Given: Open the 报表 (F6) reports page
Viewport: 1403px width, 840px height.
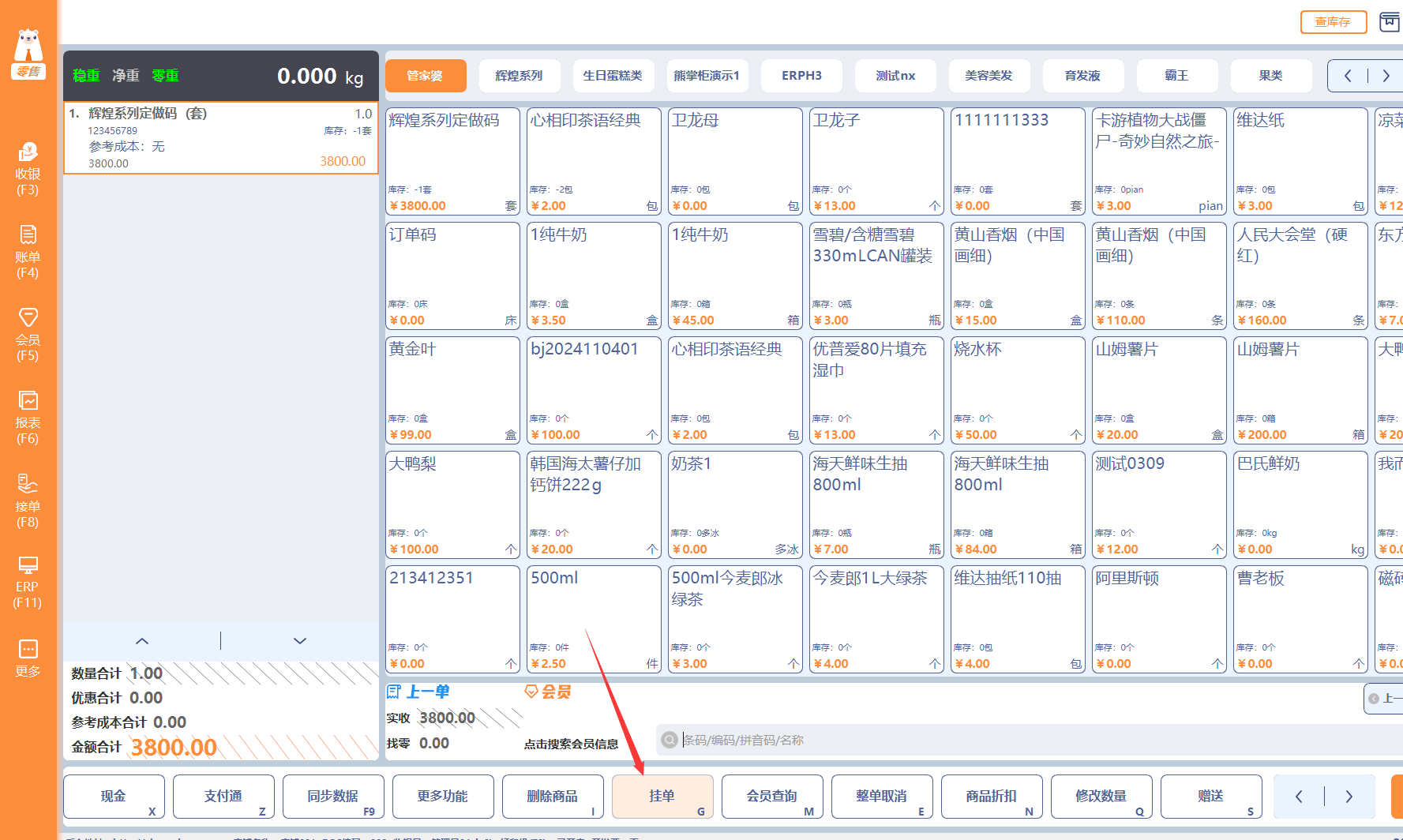Looking at the screenshot, I should tap(28, 418).
